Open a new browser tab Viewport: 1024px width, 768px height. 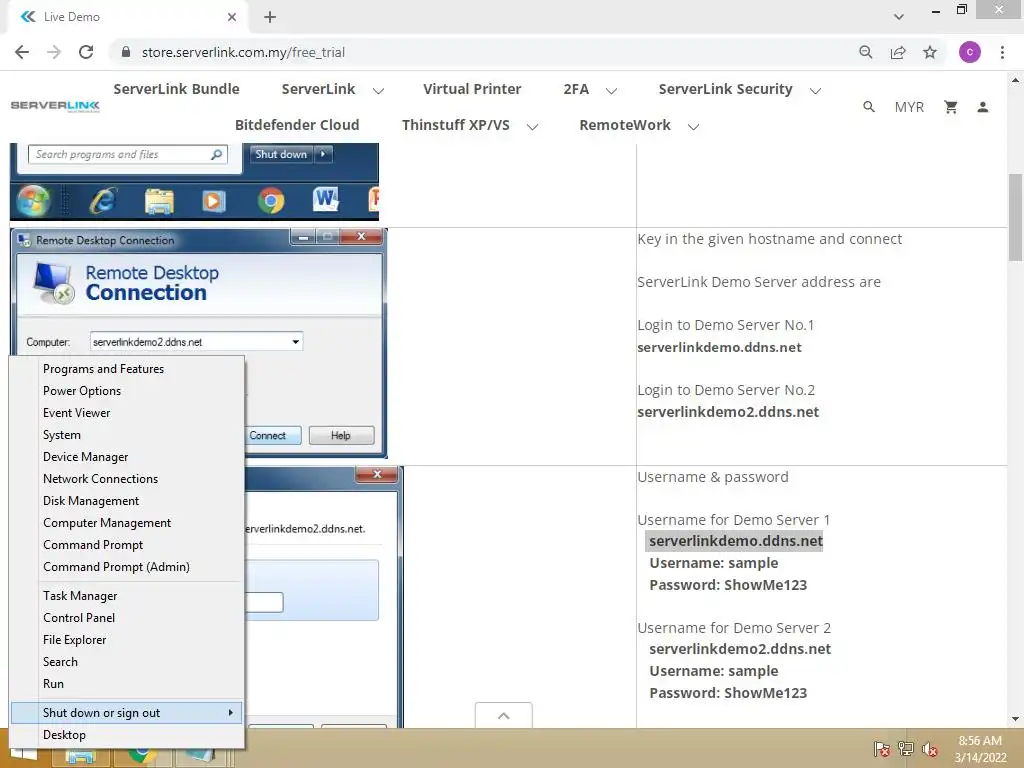(270, 17)
